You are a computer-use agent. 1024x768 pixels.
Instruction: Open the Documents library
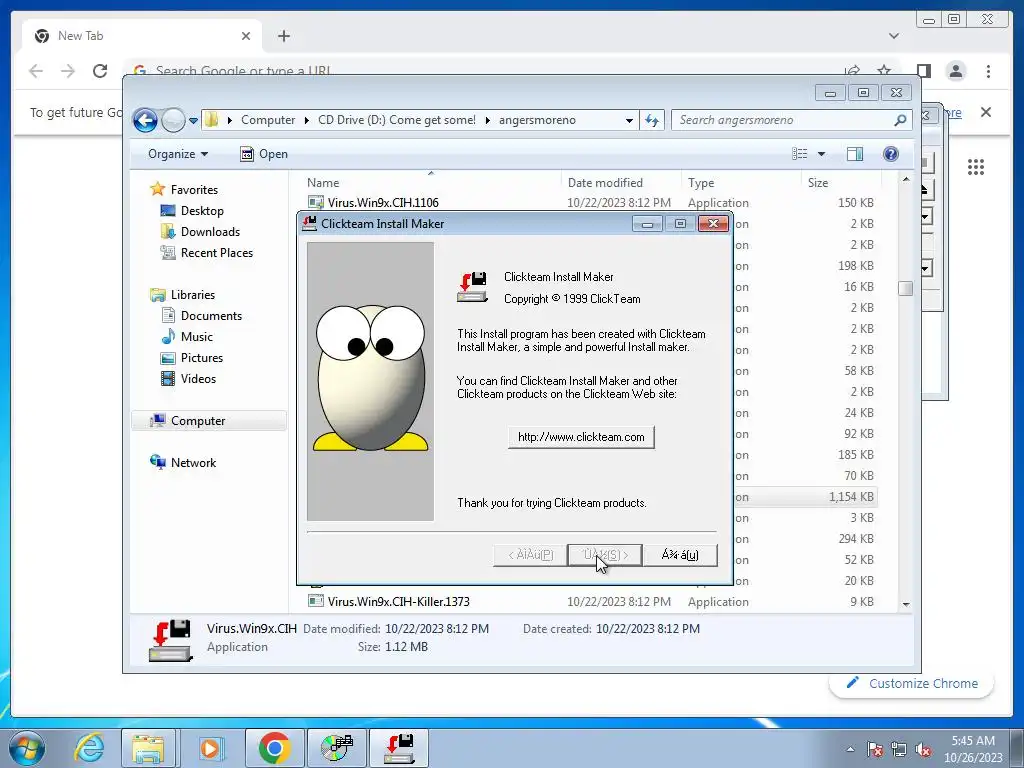click(211, 316)
